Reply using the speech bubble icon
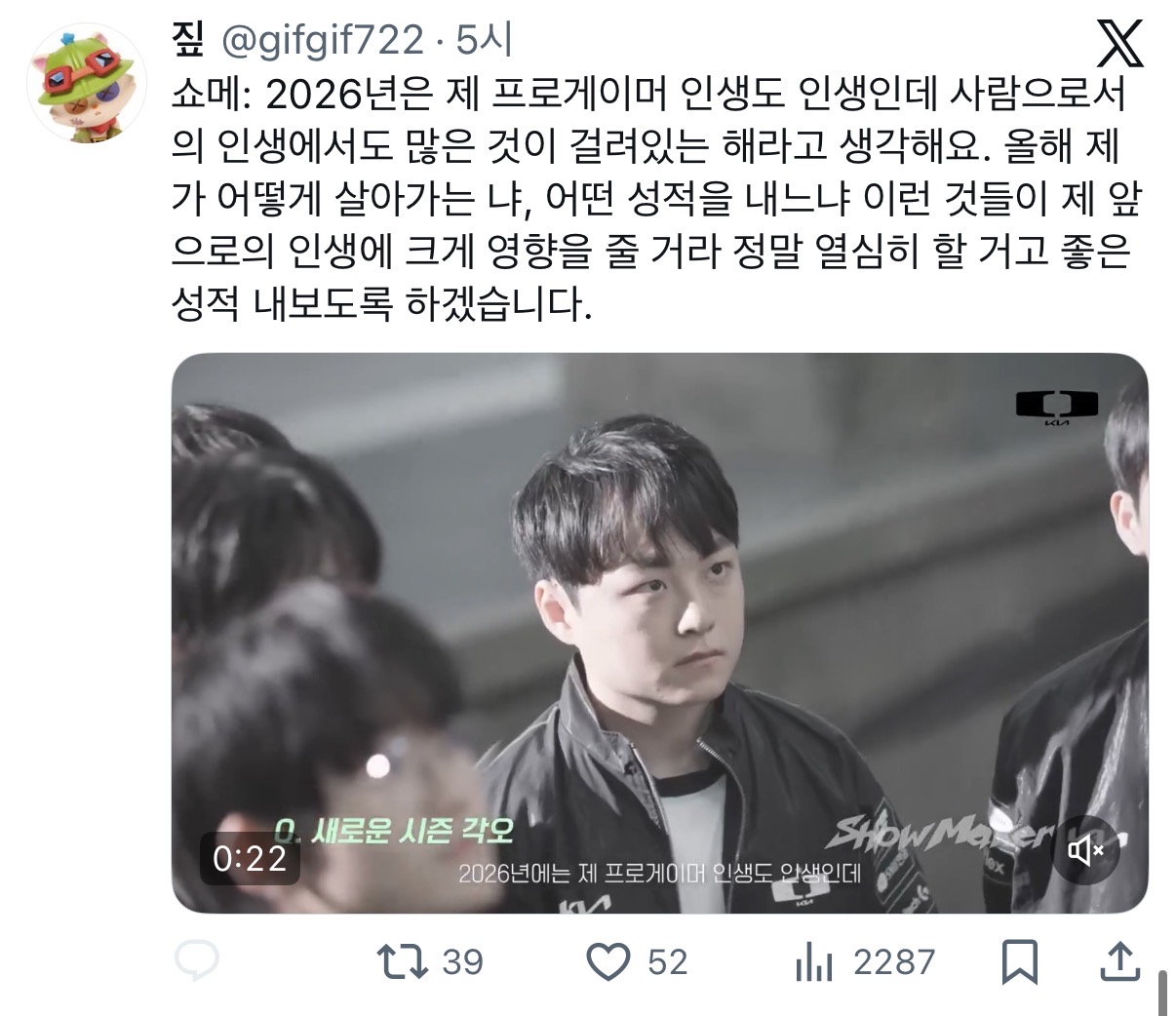The image size is (1176, 1016). pos(197,962)
